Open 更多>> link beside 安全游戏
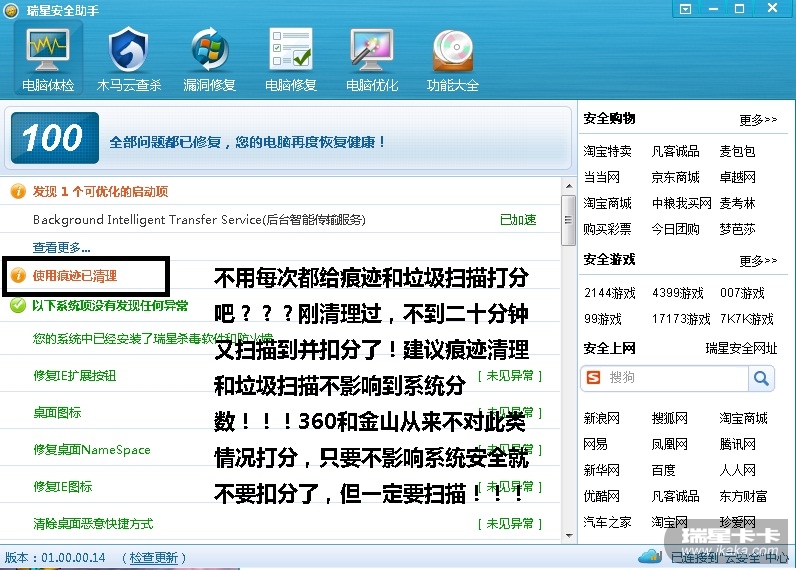The image size is (796, 570). point(758,261)
